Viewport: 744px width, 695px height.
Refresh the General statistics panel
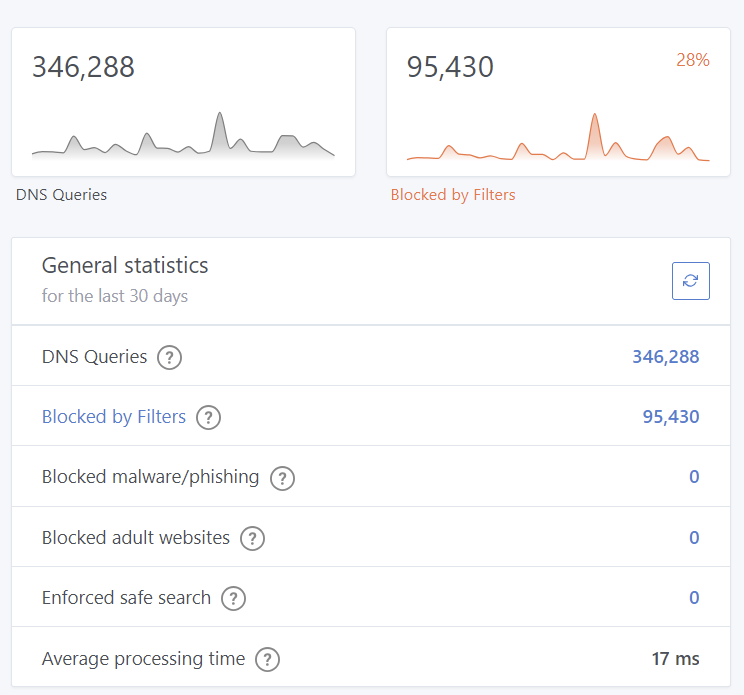pyautogui.click(x=690, y=281)
